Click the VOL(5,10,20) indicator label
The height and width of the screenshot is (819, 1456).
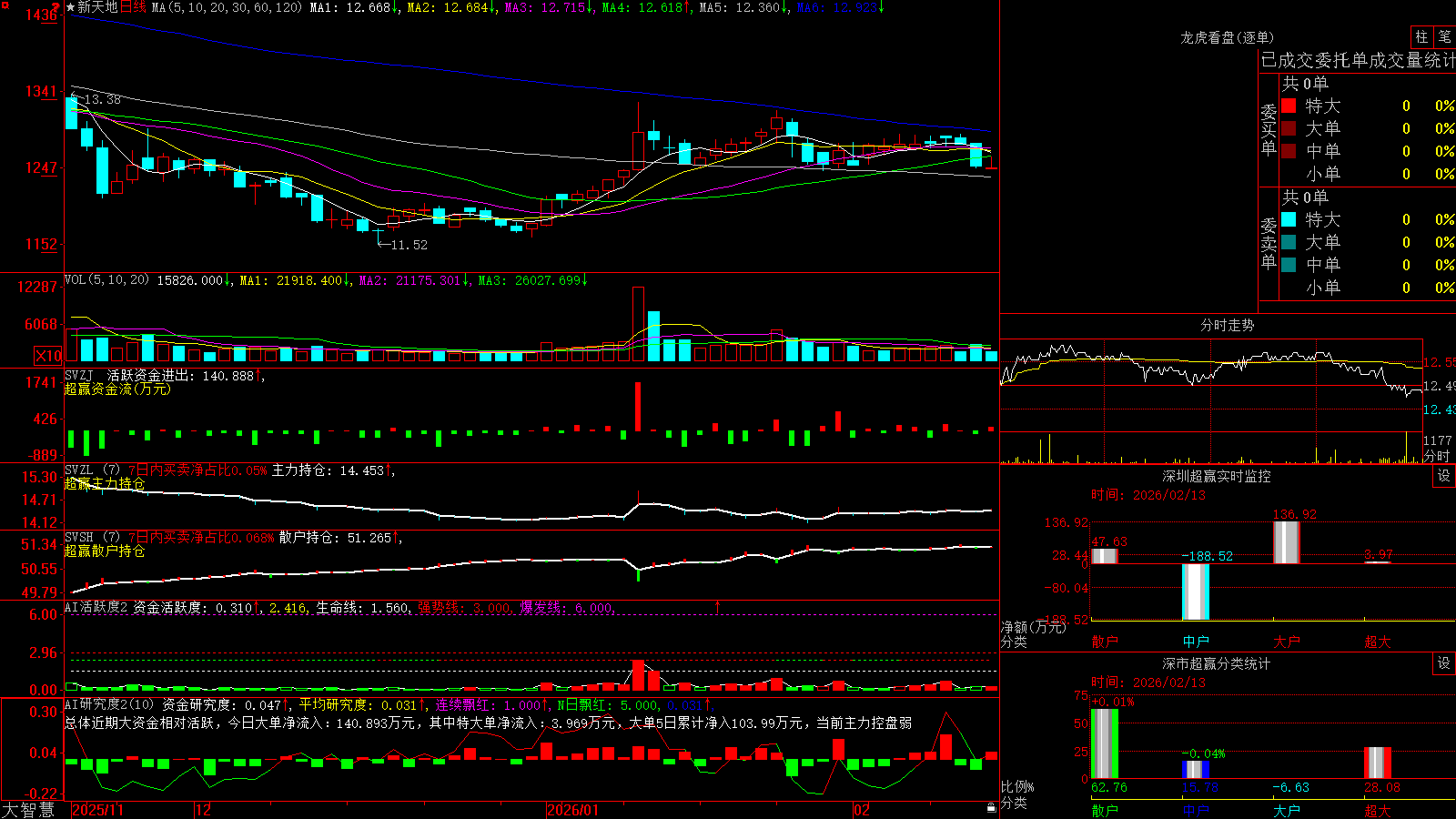coord(106,280)
